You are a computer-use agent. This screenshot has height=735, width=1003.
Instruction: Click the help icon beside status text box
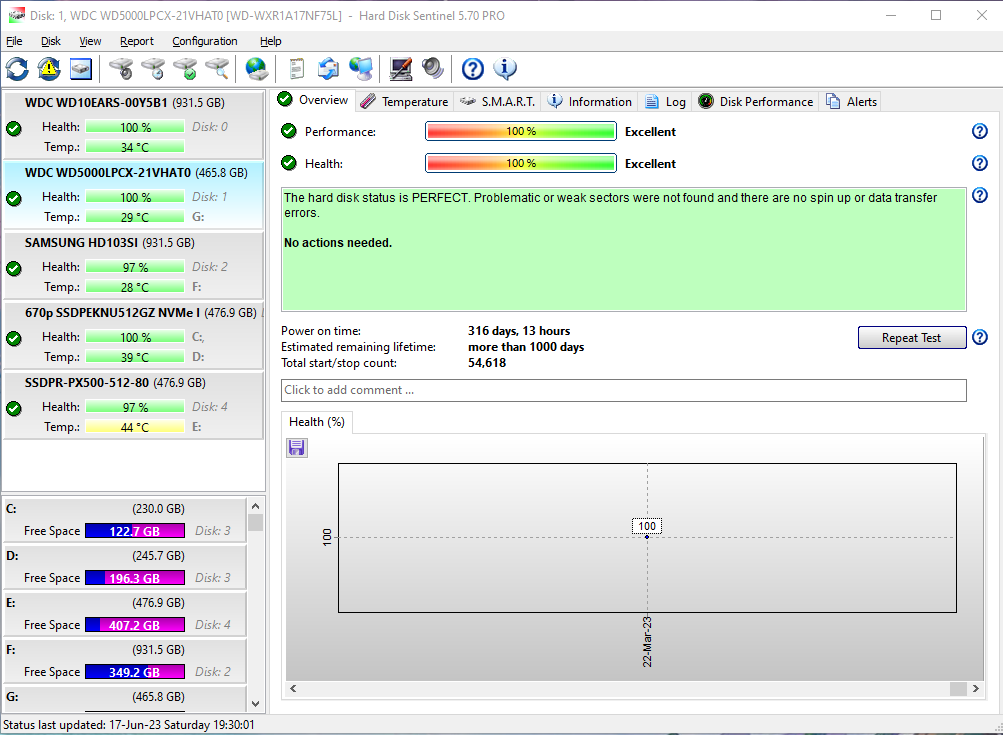[x=979, y=195]
